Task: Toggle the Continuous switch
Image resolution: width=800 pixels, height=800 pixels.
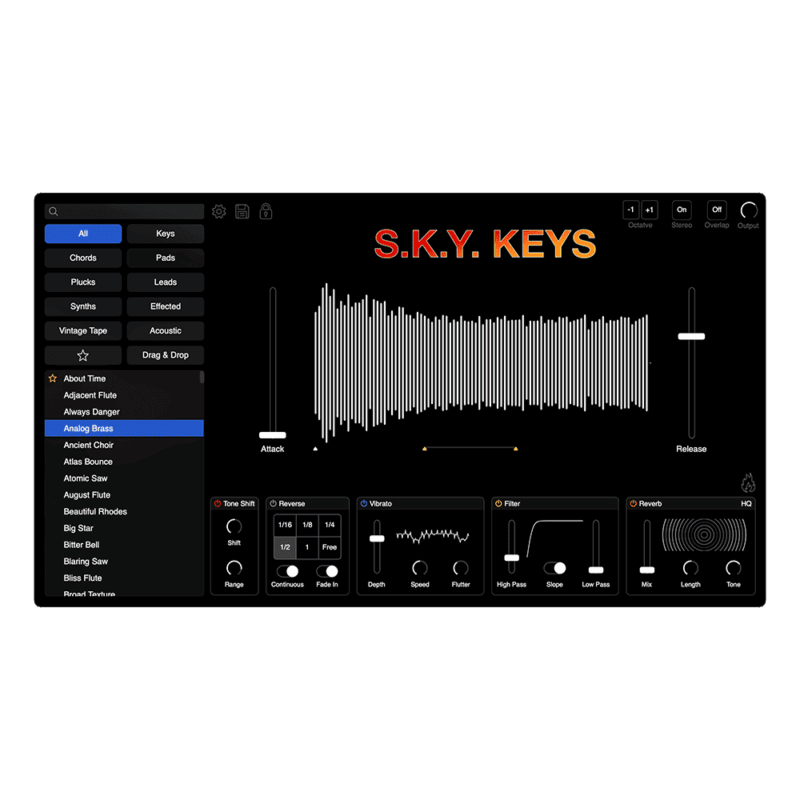Action: [x=287, y=571]
